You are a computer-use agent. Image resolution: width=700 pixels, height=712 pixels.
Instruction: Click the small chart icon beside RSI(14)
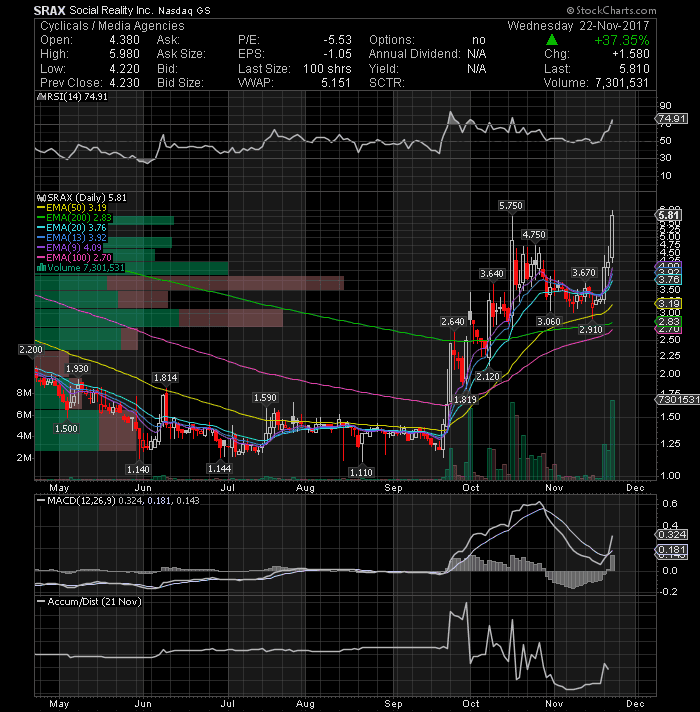tap(41, 97)
